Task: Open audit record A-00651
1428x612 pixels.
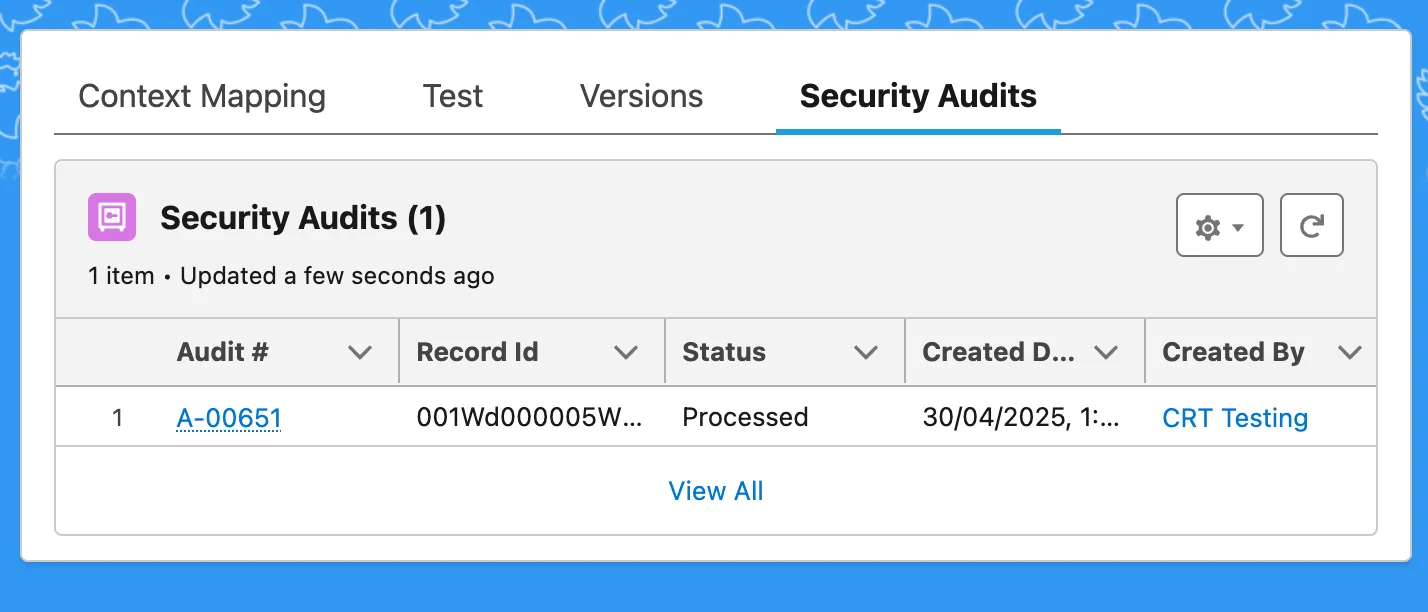Action: [228, 418]
